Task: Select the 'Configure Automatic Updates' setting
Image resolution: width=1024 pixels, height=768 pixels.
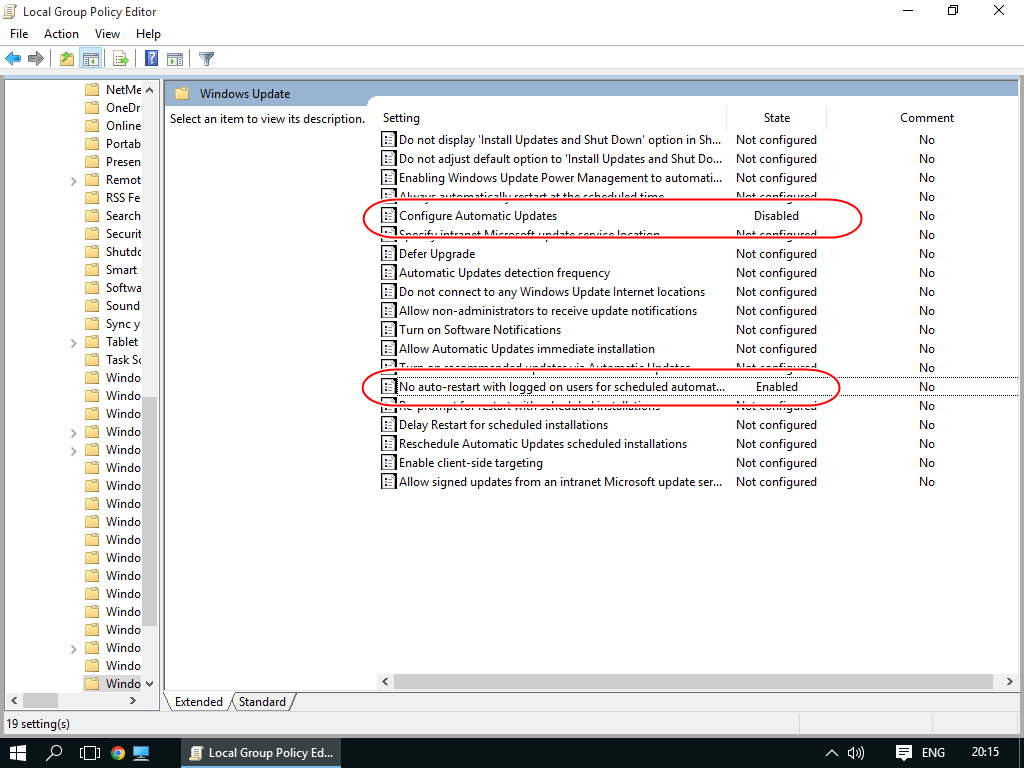Action: point(477,216)
